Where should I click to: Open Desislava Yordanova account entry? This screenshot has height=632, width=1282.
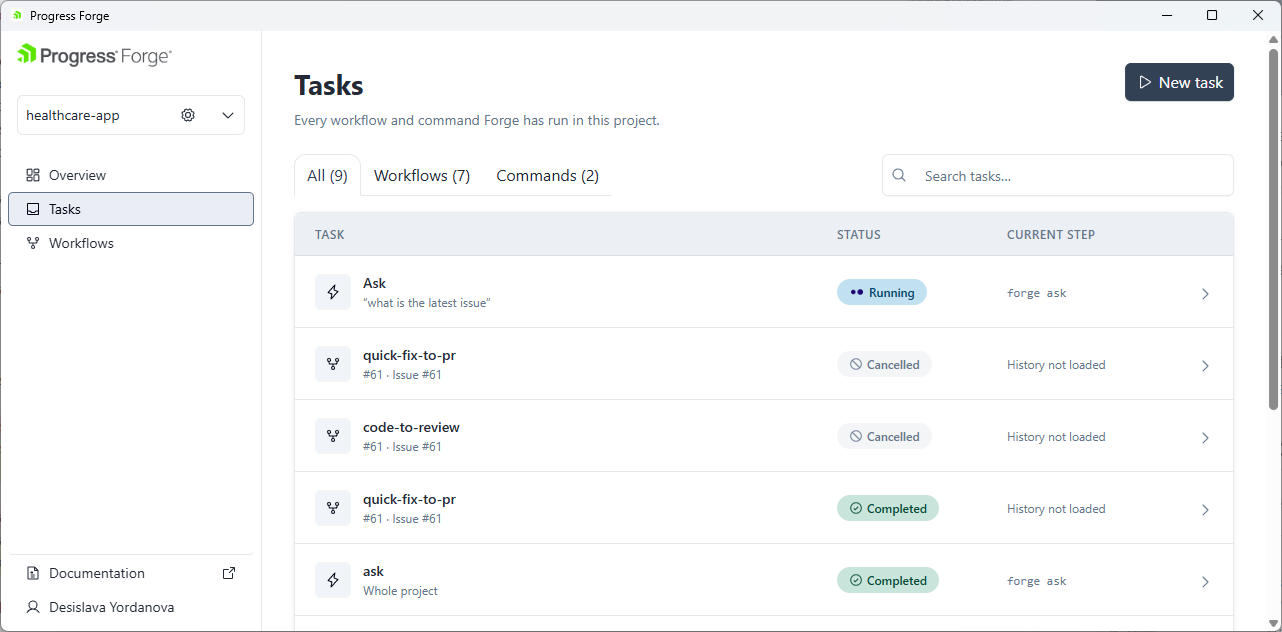point(131,607)
